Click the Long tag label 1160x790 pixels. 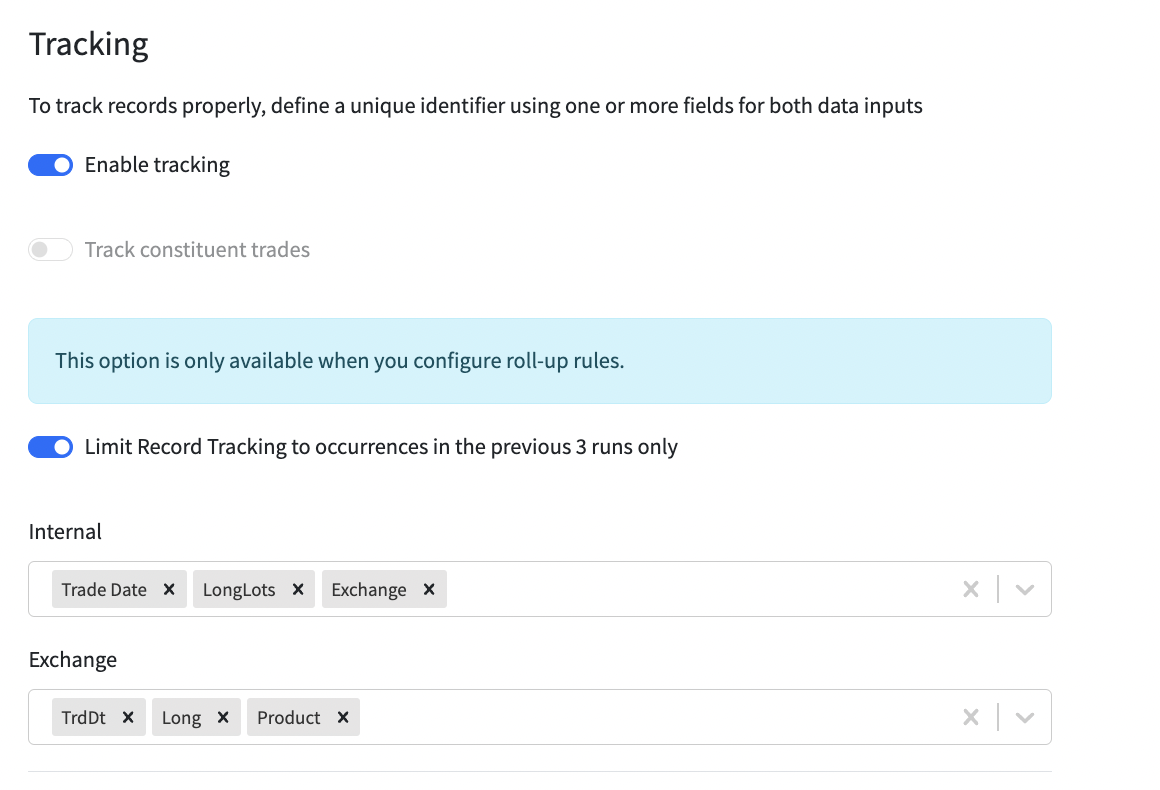click(181, 718)
